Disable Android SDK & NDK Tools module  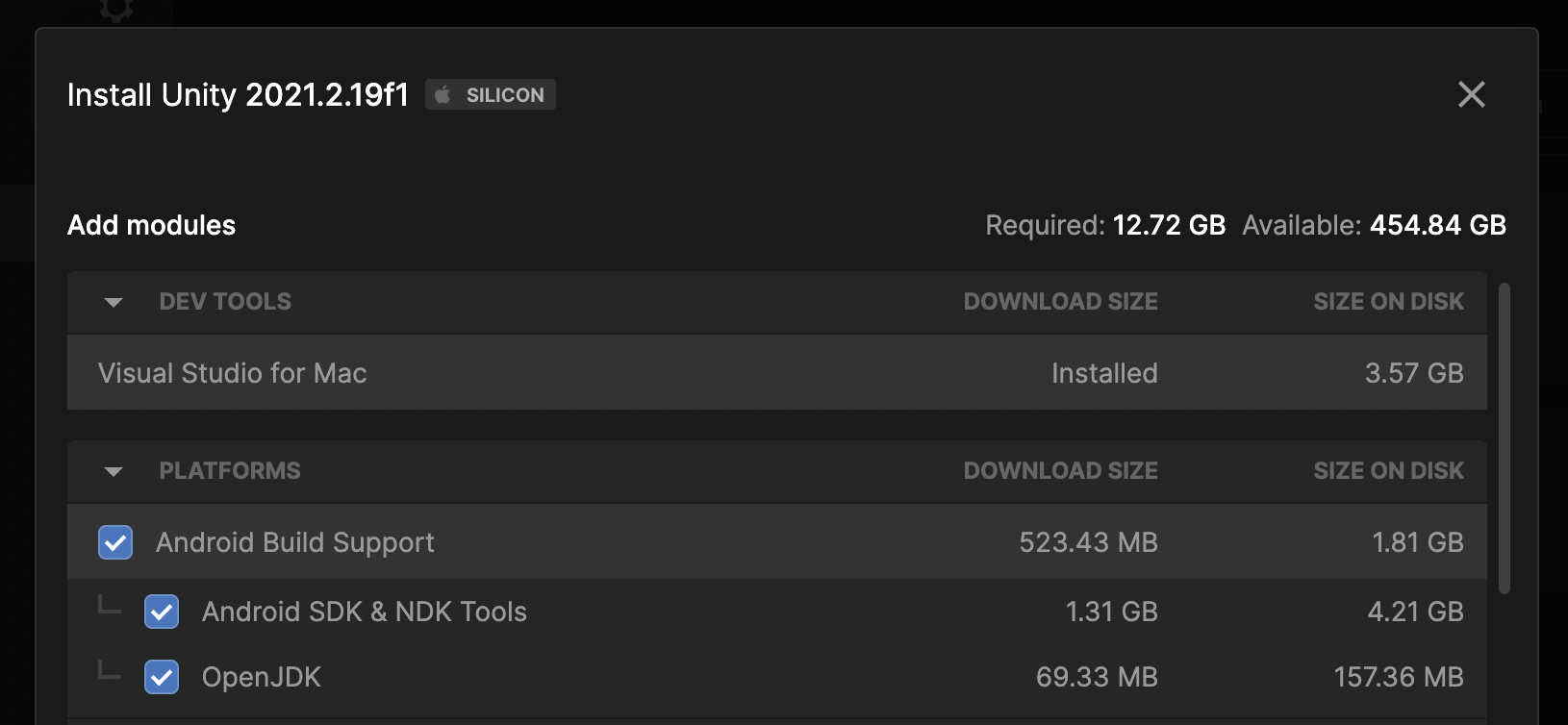pos(162,612)
